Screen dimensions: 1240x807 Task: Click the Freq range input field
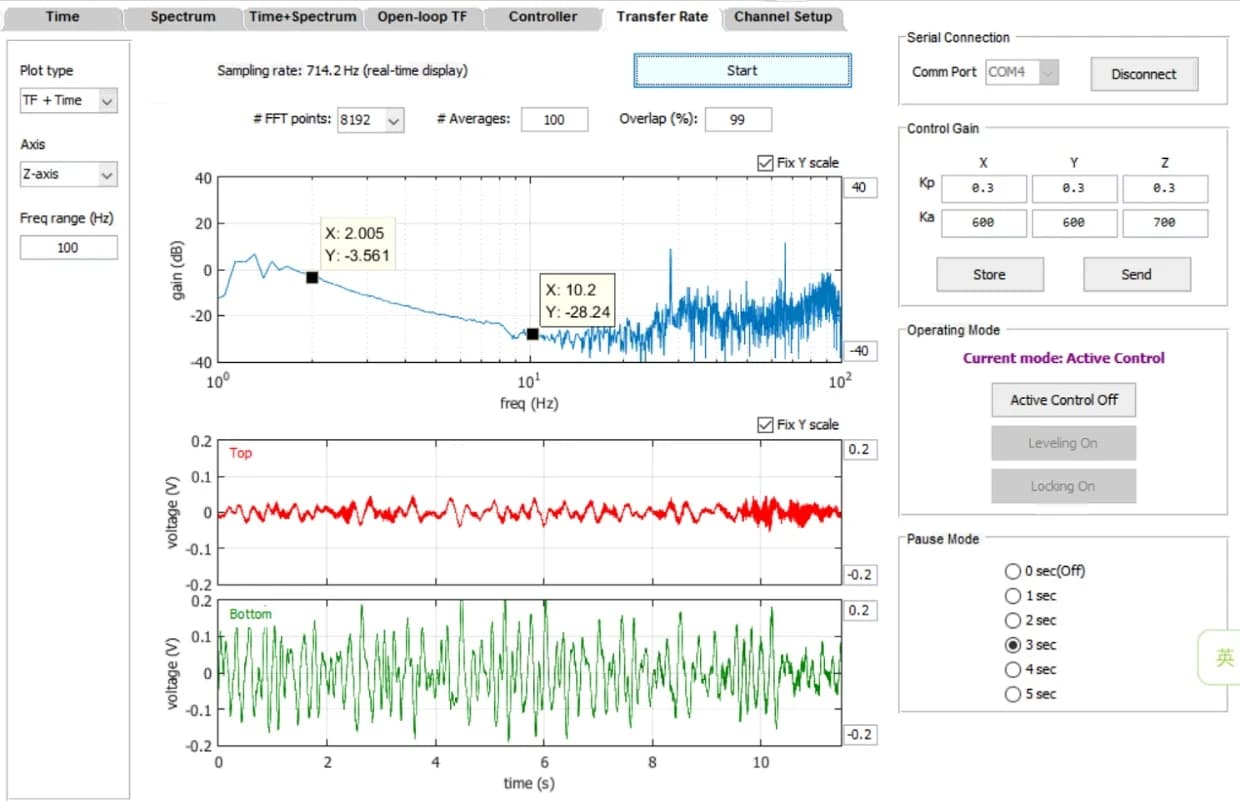68,248
